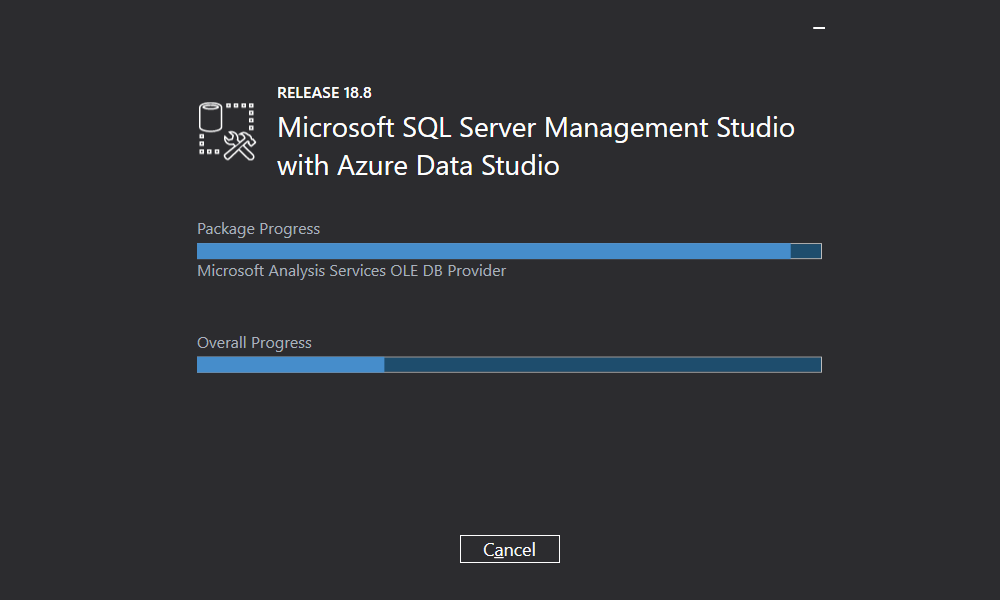Cancel the SSMS installation
Viewport: 1000px width, 600px height.
pos(510,549)
